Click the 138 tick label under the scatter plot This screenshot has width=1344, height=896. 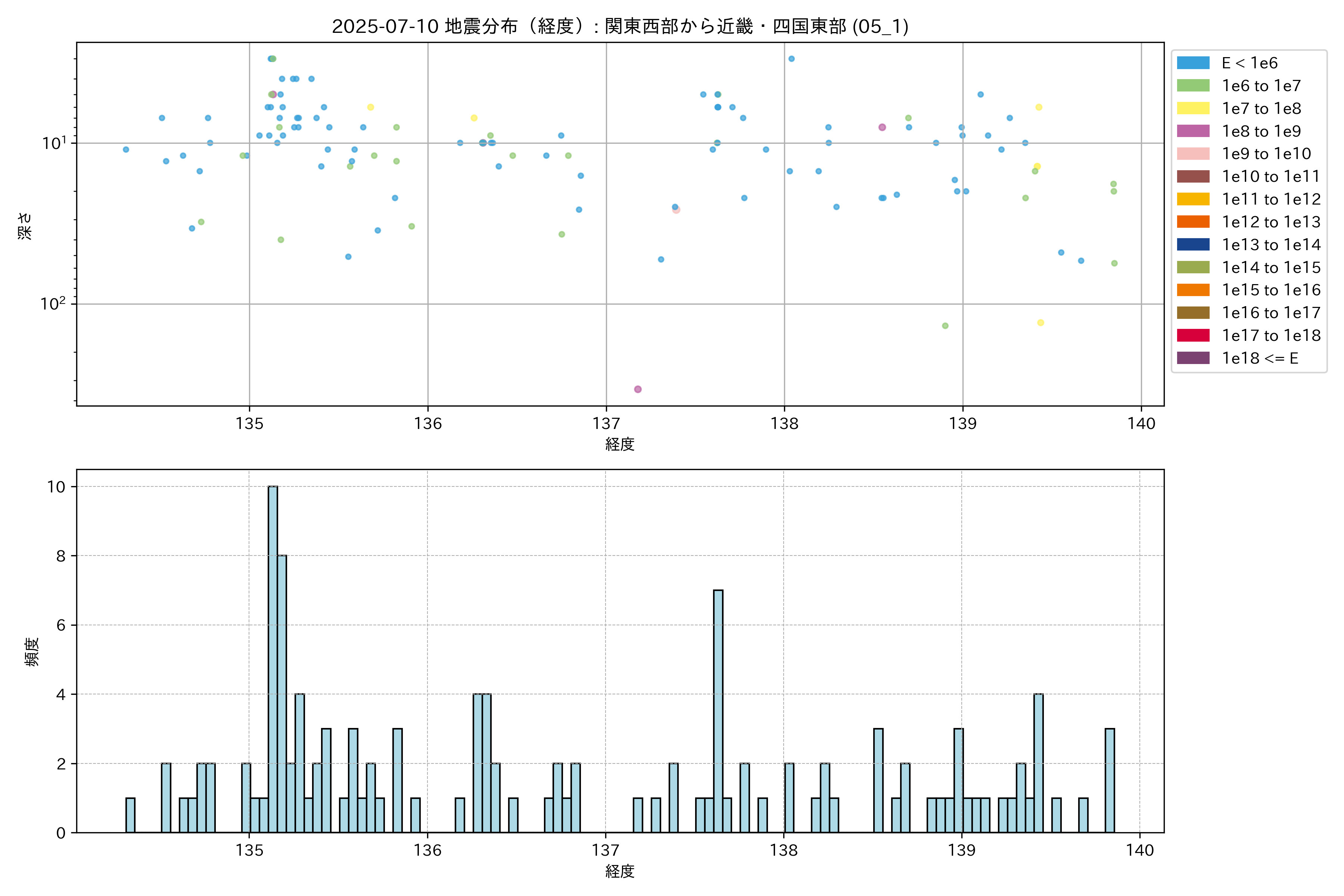point(784,423)
